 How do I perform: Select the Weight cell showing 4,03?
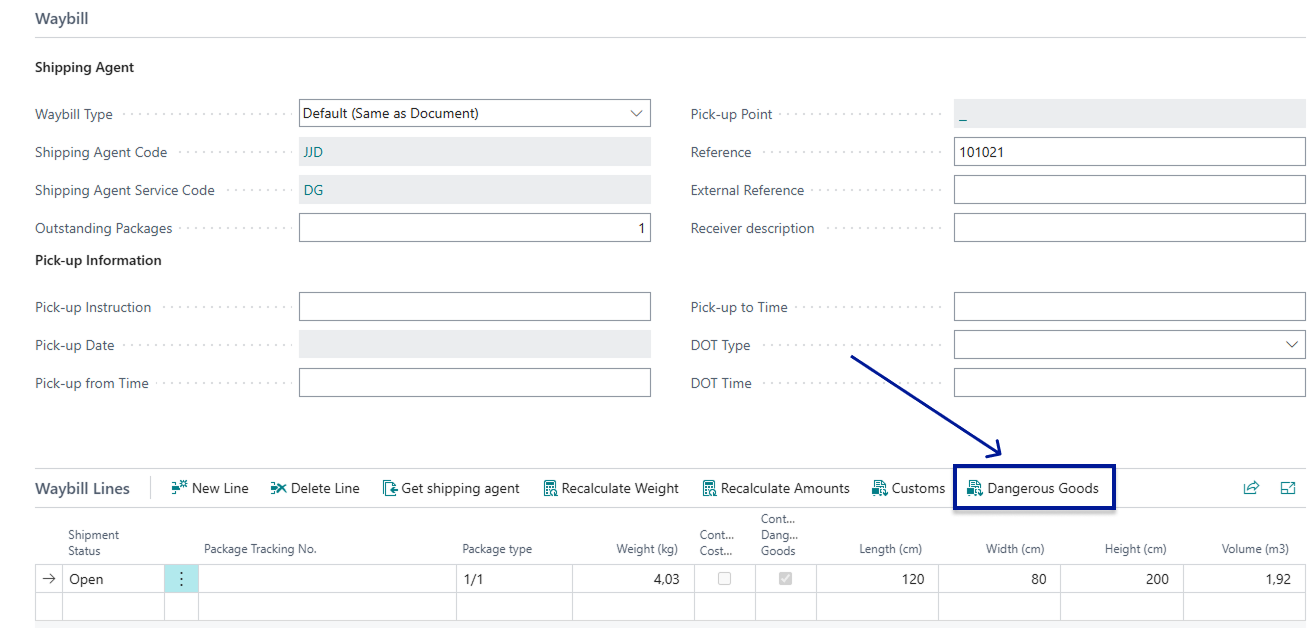[x=633, y=579]
